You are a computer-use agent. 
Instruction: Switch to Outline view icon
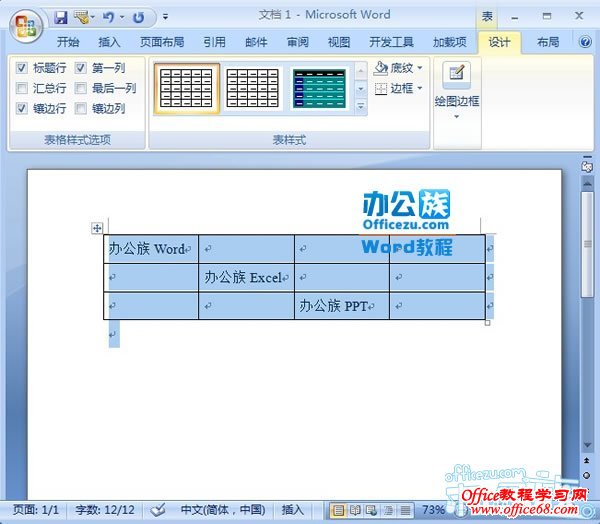point(388,510)
